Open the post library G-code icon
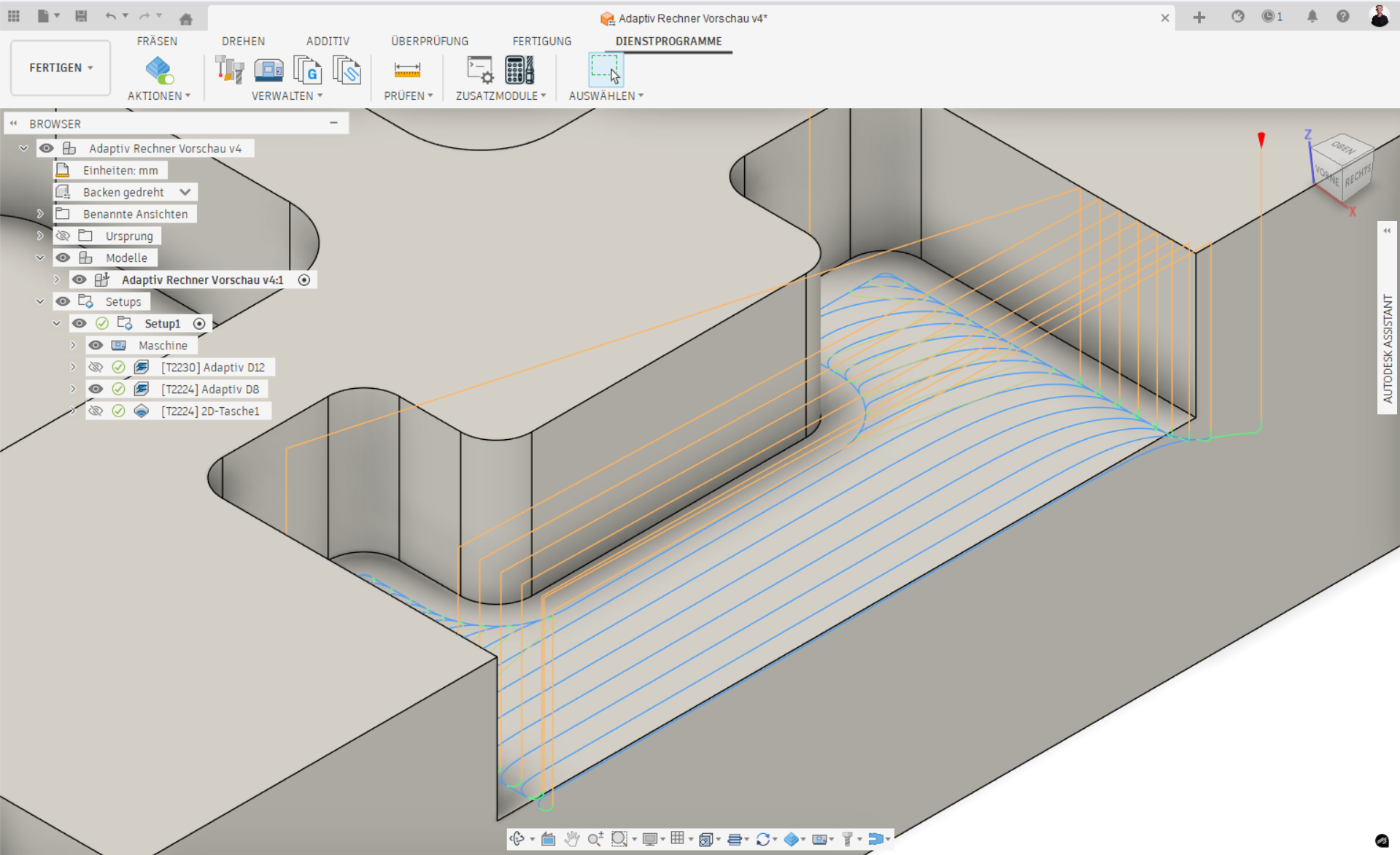This screenshot has height=855, width=1400. [x=307, y=70]
